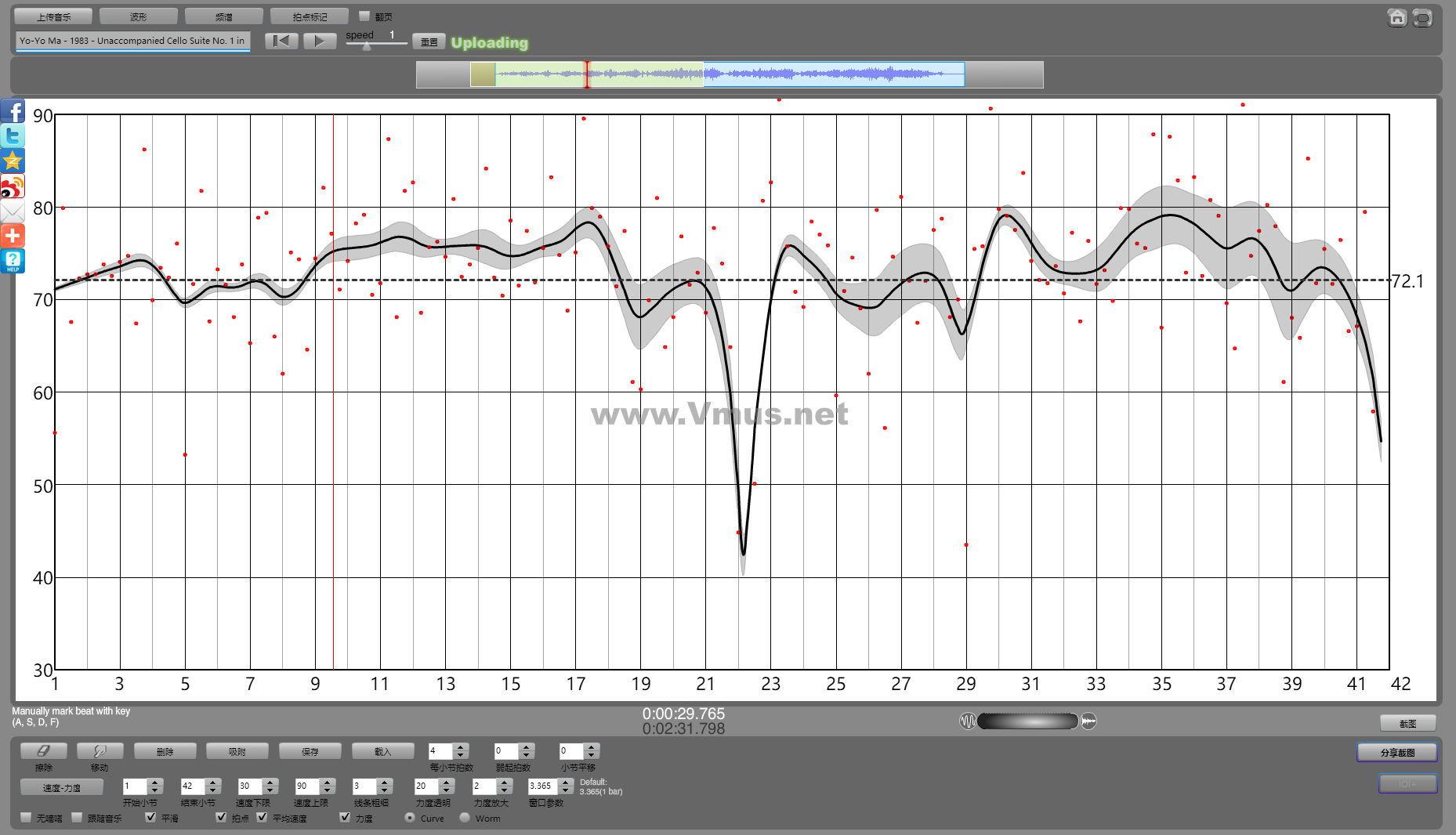Toggle the 平滑 smoothing checkbox
The height and width of the screenshot is (835, 1456).
coord(150,817)
